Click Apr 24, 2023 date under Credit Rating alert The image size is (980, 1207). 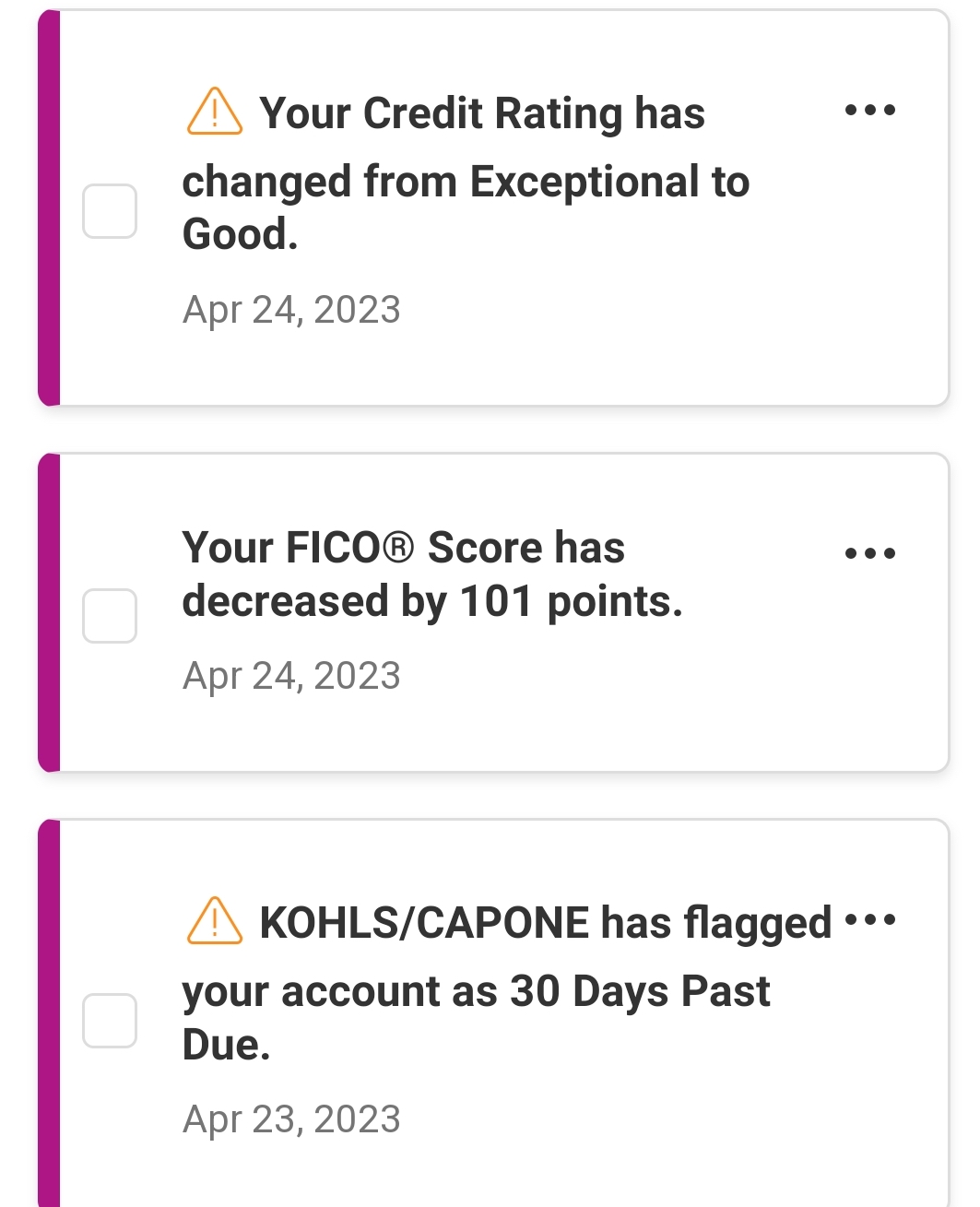coord(291,310)
